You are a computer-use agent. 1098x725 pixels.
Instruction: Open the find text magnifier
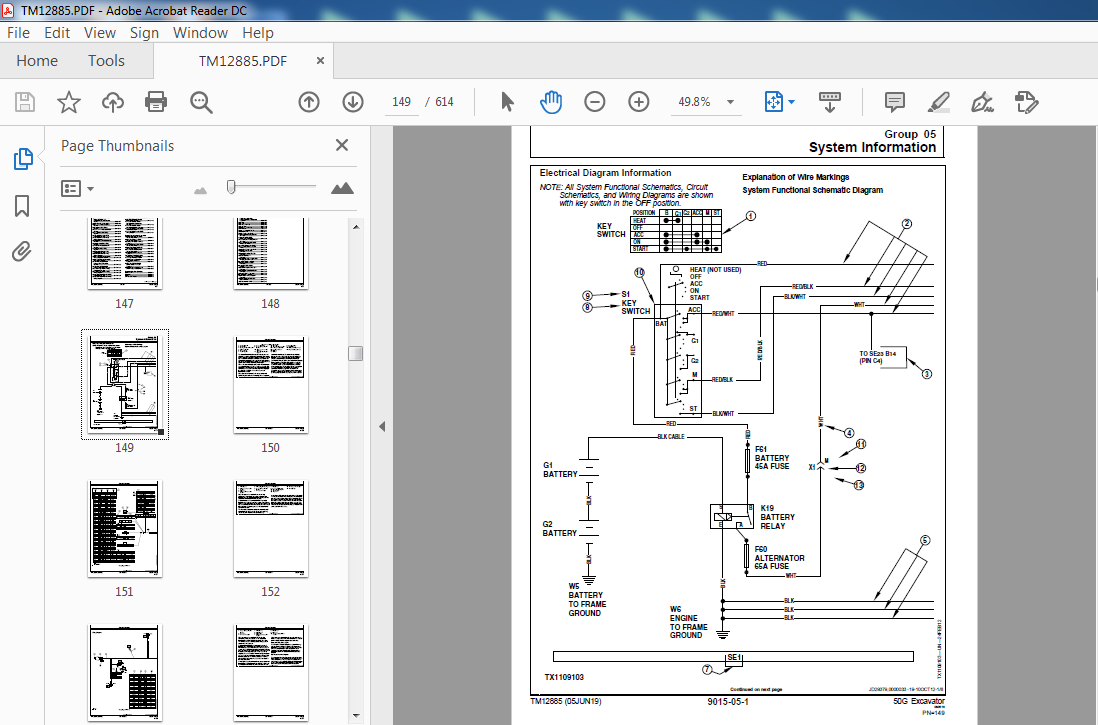tap(201, 102)
